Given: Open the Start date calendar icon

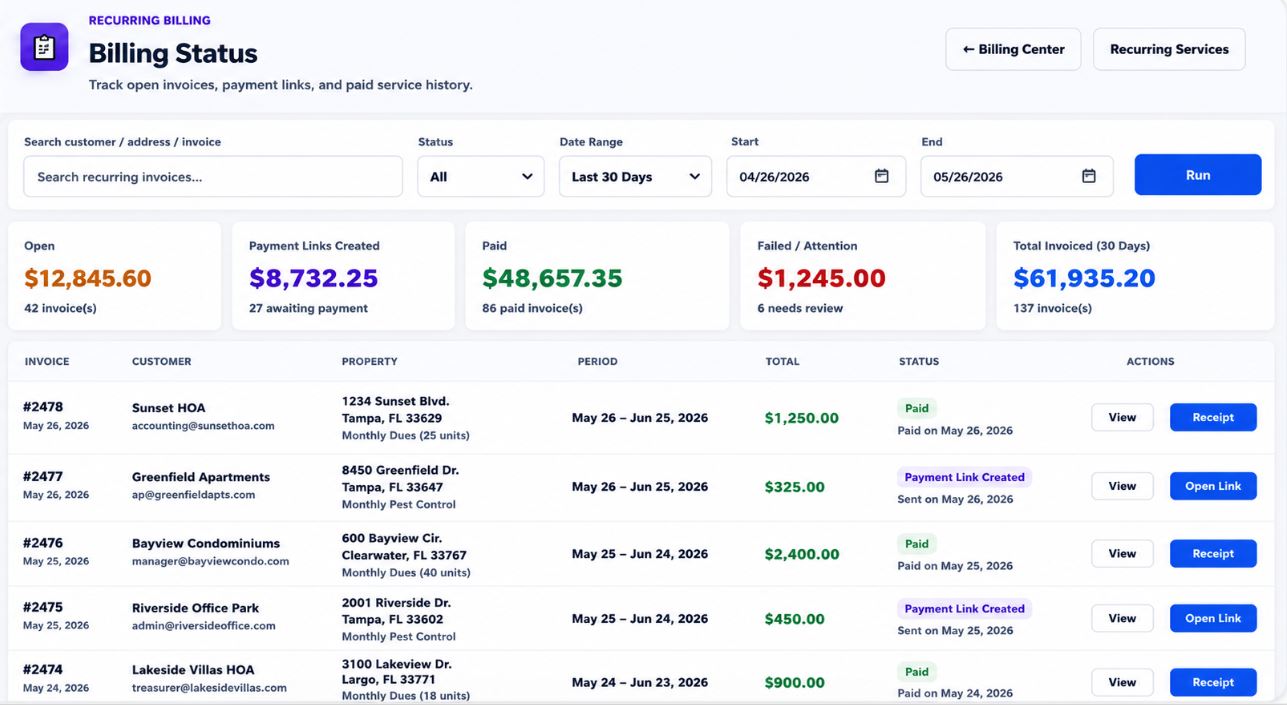Looking at the screenshot, I should pos(882,176).
